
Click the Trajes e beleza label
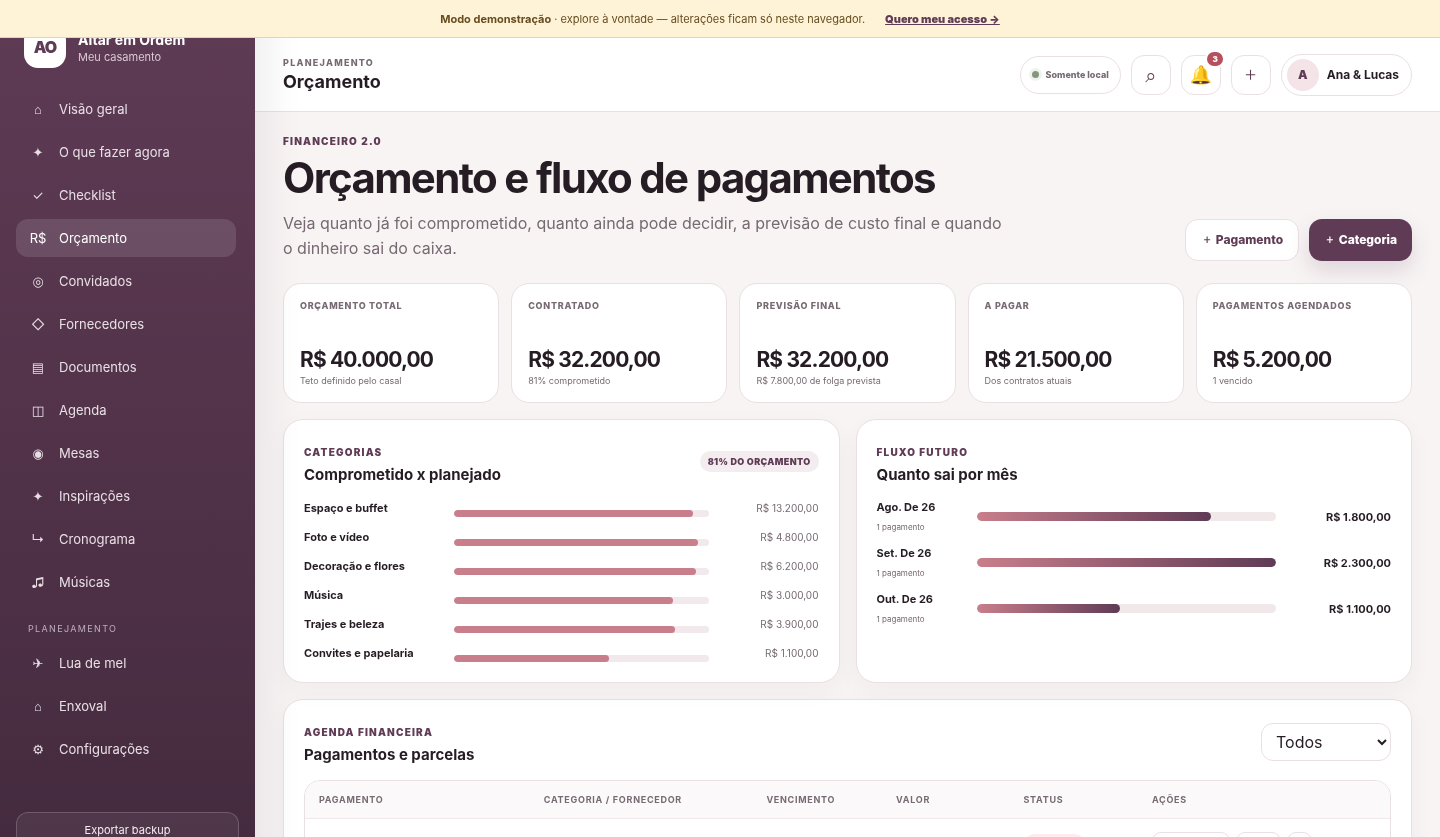tap(344, 624)
